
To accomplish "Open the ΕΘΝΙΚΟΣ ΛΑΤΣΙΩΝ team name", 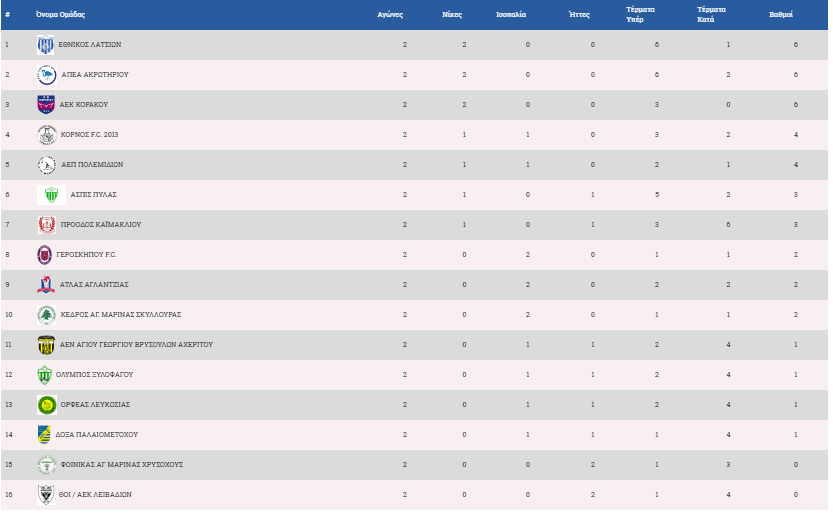I will 90,45.
